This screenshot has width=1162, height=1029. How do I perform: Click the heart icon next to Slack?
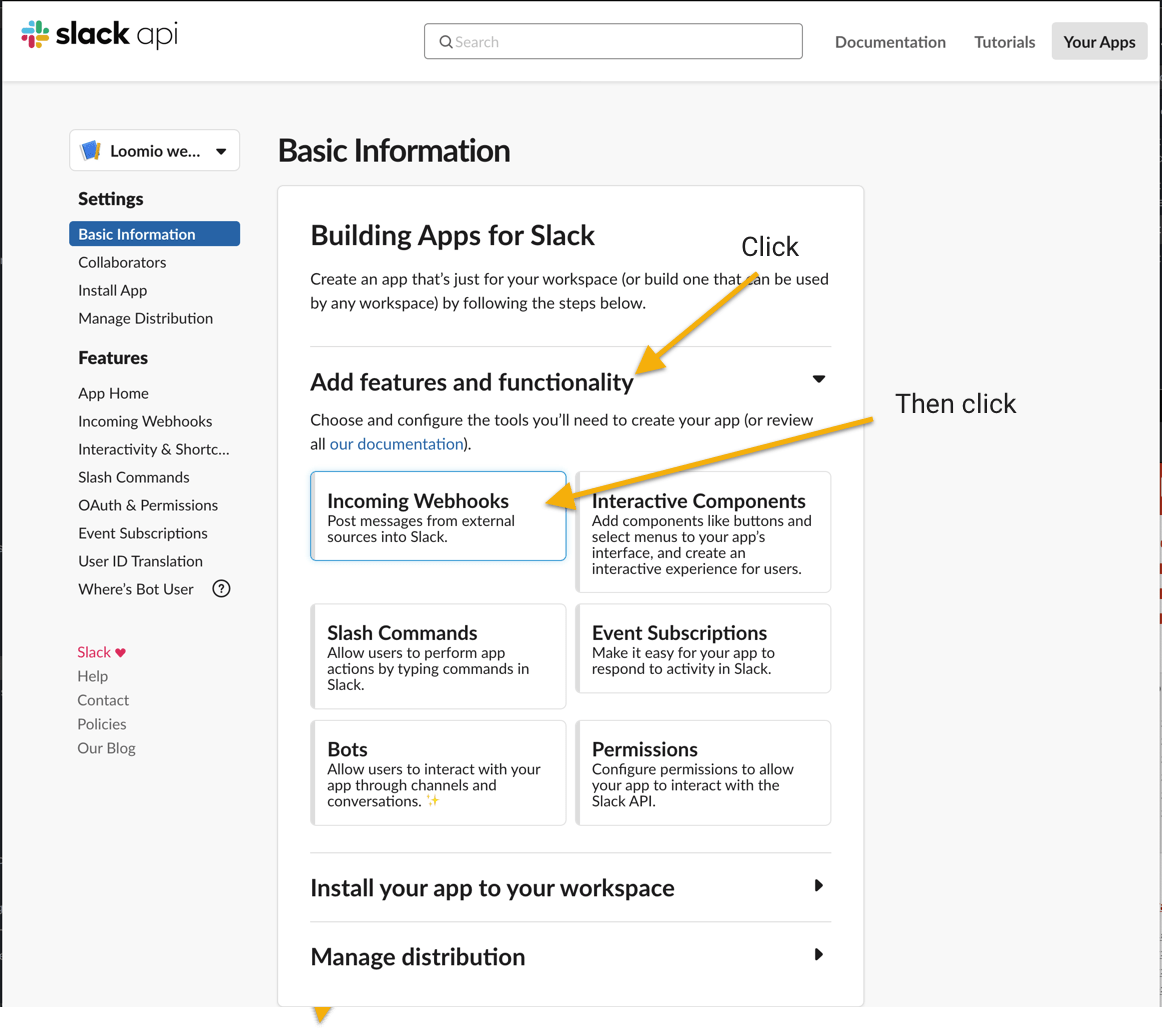click(x=121, y=653)
